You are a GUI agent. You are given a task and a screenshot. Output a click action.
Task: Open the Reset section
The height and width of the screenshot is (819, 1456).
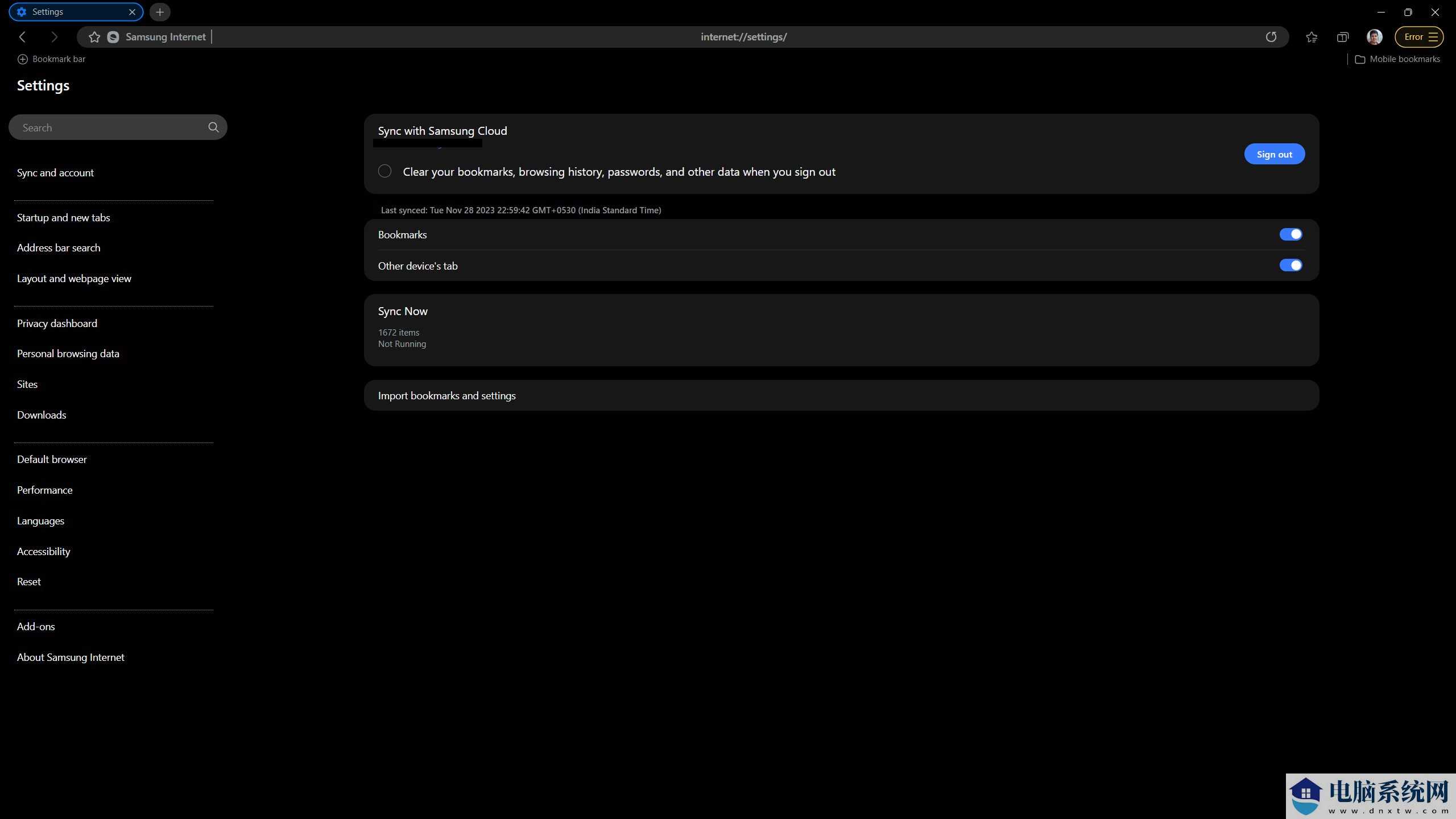28,582
